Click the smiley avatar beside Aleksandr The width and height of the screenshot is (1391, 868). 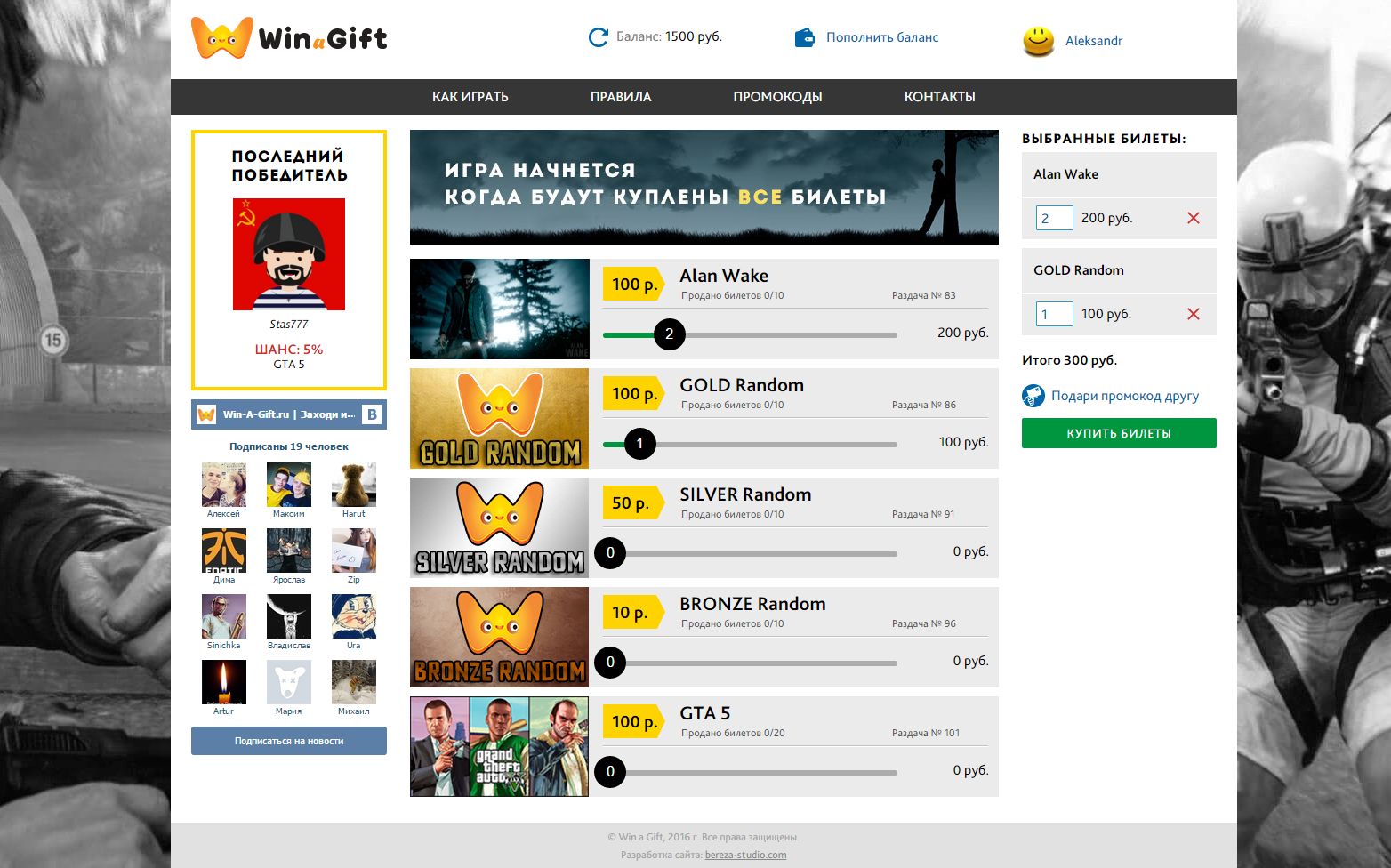pyautogui.click(x=1038, y=41)
